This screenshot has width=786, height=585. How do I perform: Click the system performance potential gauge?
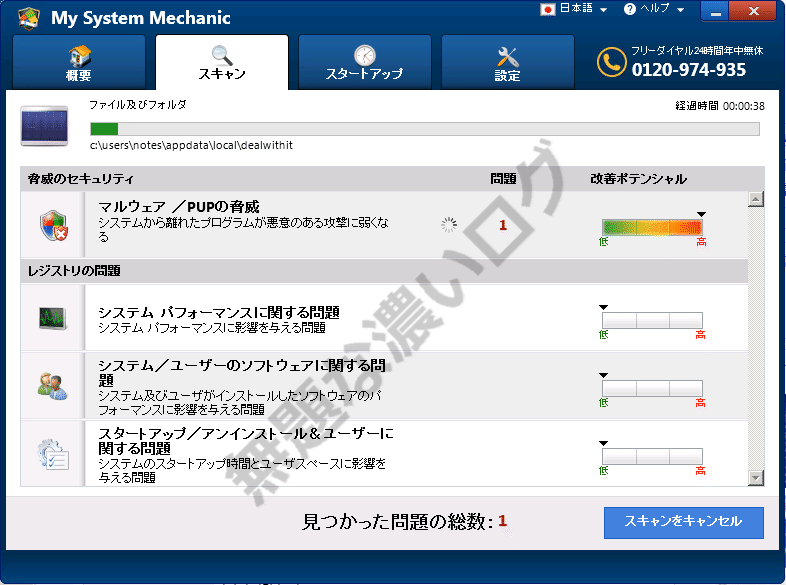(x=652, y=320)
